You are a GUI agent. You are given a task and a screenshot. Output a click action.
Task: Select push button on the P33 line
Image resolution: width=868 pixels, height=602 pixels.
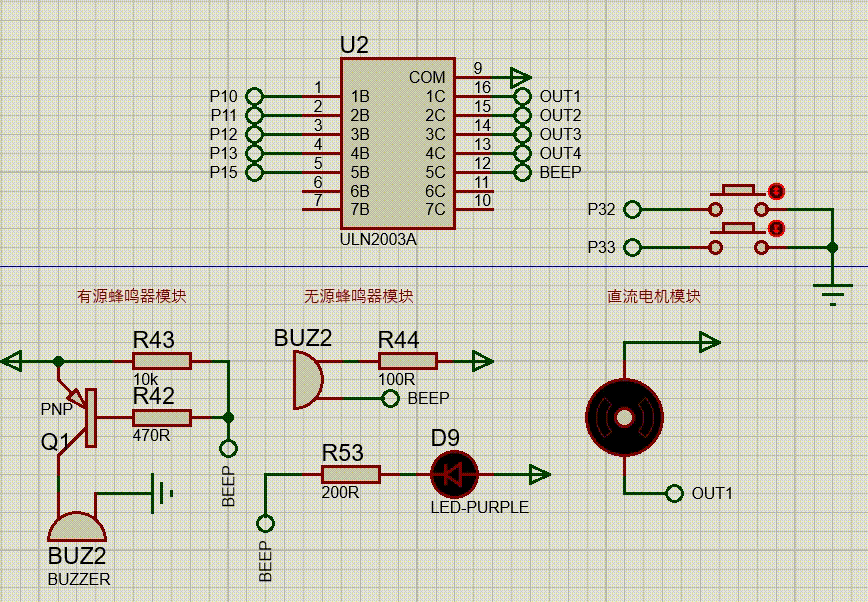point(738,238)
